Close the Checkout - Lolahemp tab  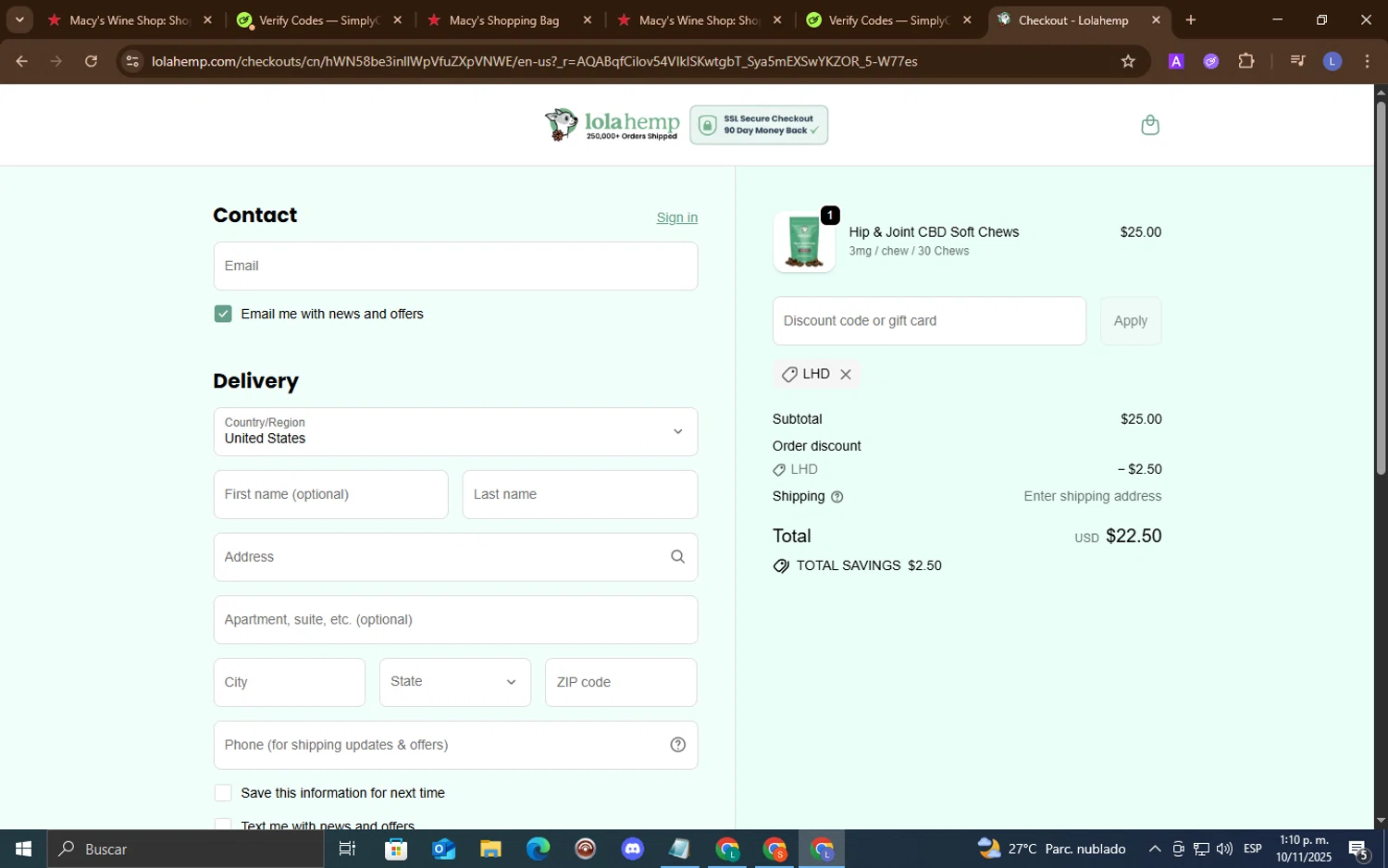click(1155, 20)
